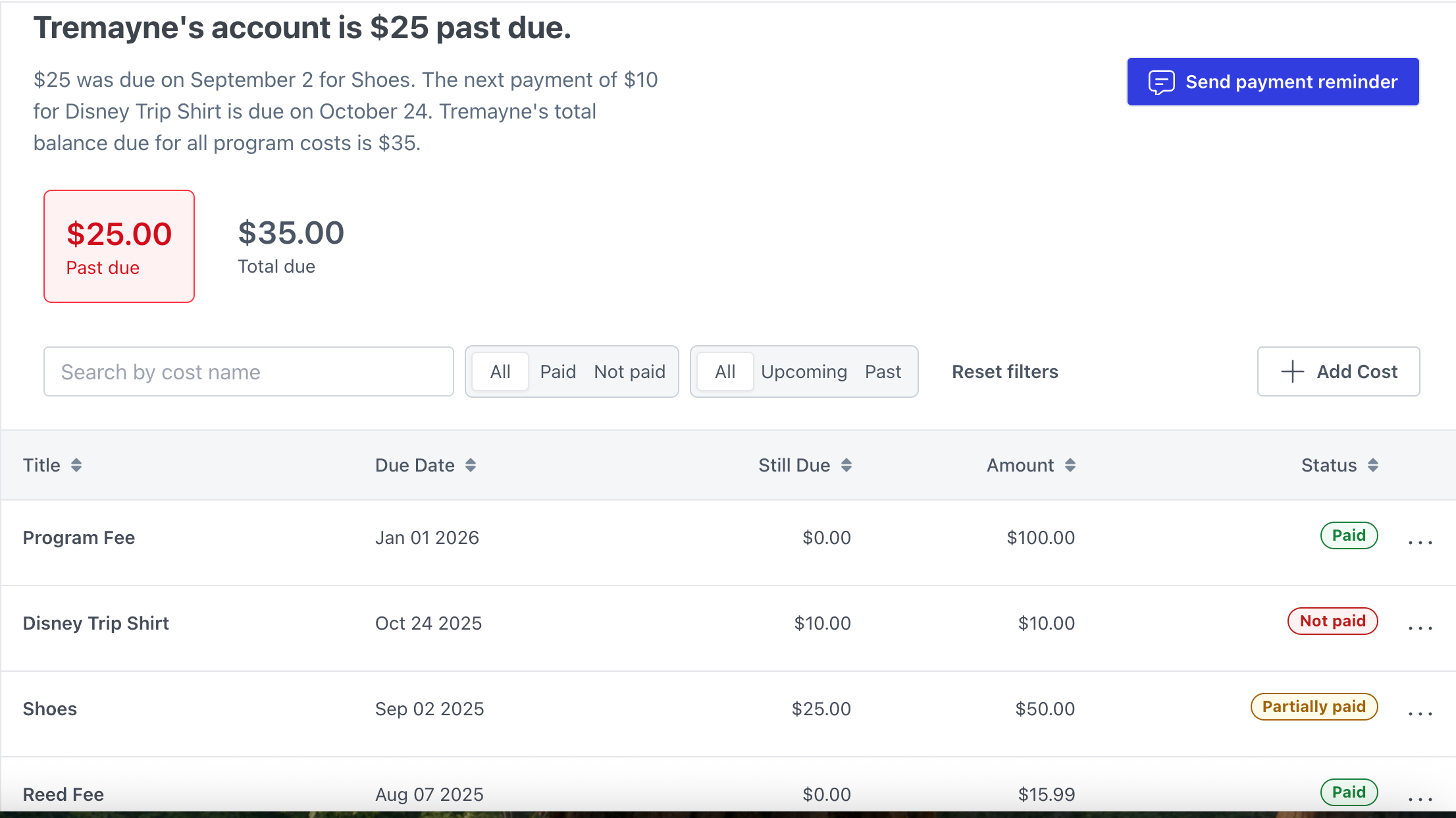Click Send payment reminder button

click(1273, 82)
